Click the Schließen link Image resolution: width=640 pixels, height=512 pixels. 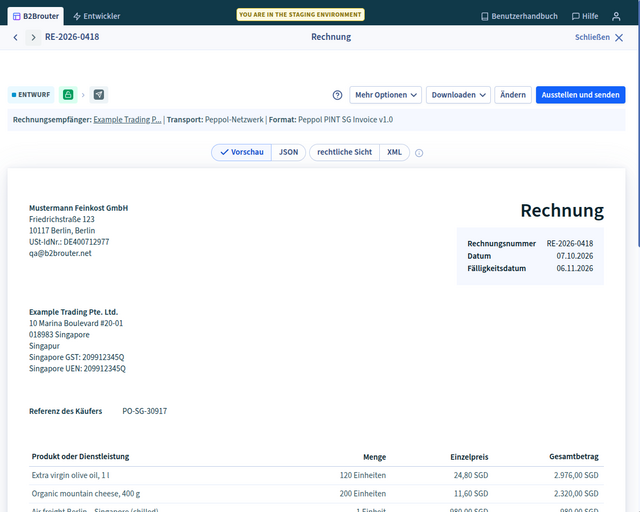[592, 37]
